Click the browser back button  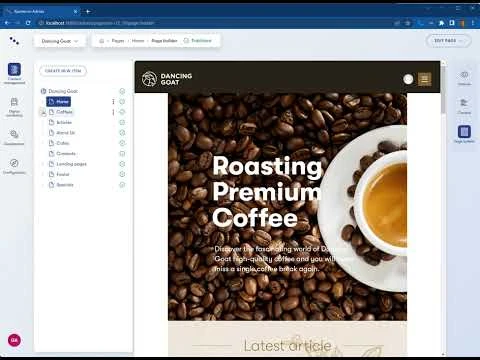(x=7, y=23)
